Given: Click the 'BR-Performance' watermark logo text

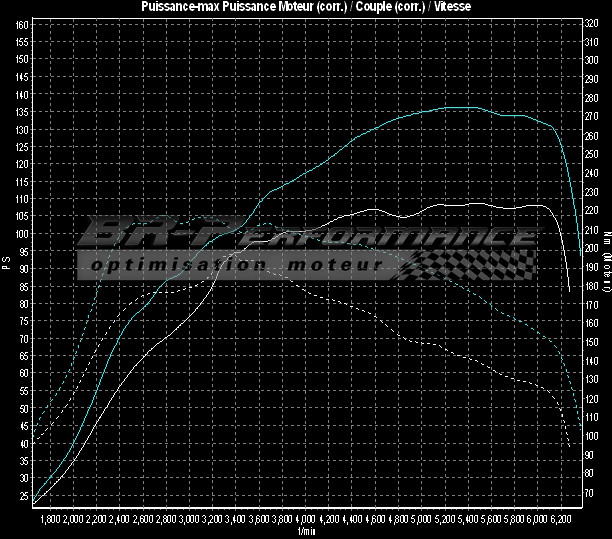Looking at the screenshot, I should click(300, 236).
